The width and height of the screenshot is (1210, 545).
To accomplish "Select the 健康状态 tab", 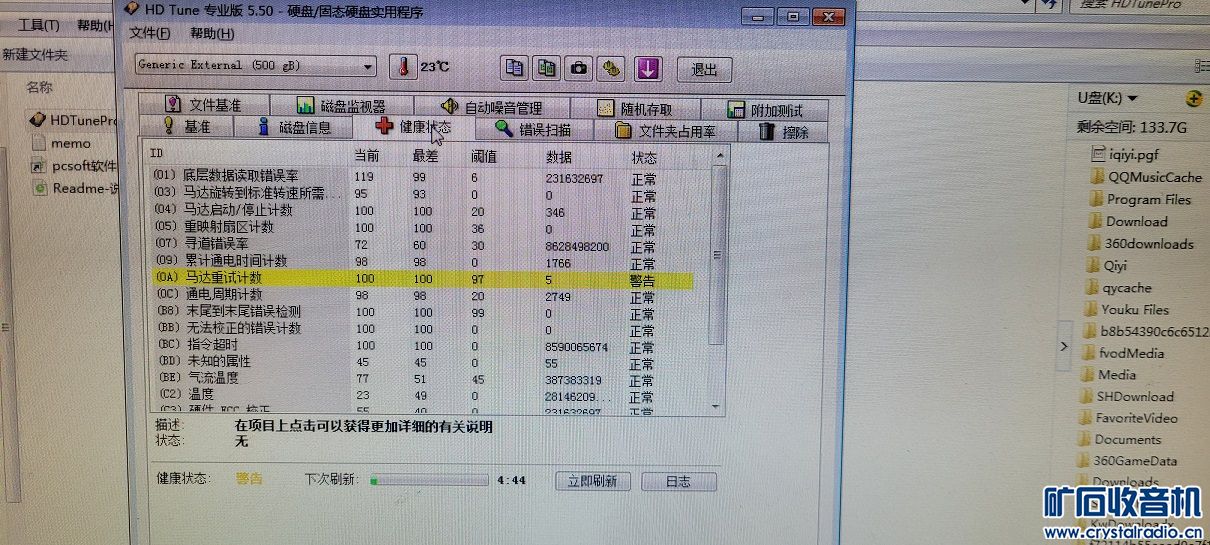I will [413, 128].
